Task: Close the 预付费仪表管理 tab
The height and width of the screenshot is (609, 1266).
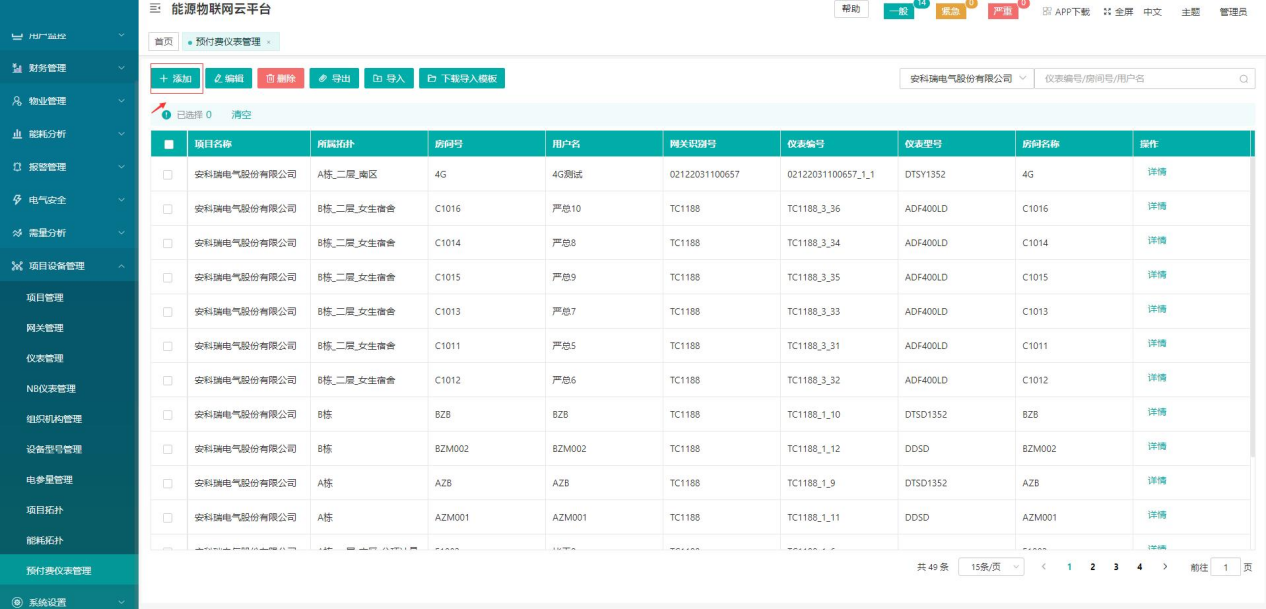Action: pos(268,42)
